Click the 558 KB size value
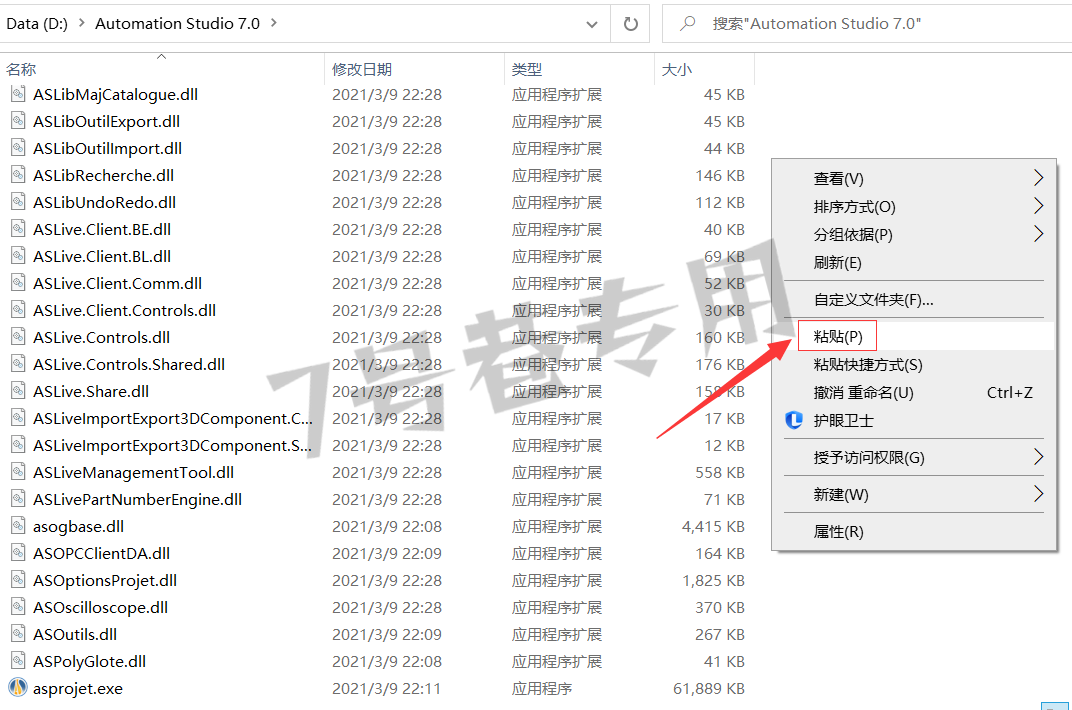This screenshot has width=1072, height=710. (720, 472)
